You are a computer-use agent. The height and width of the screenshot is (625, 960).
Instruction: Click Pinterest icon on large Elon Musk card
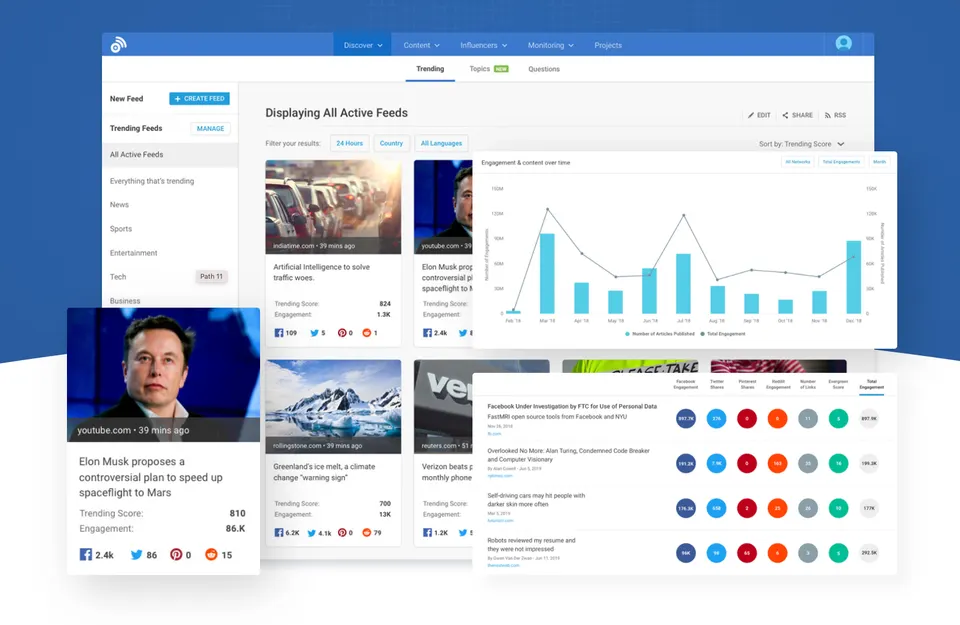pos(176,555)
